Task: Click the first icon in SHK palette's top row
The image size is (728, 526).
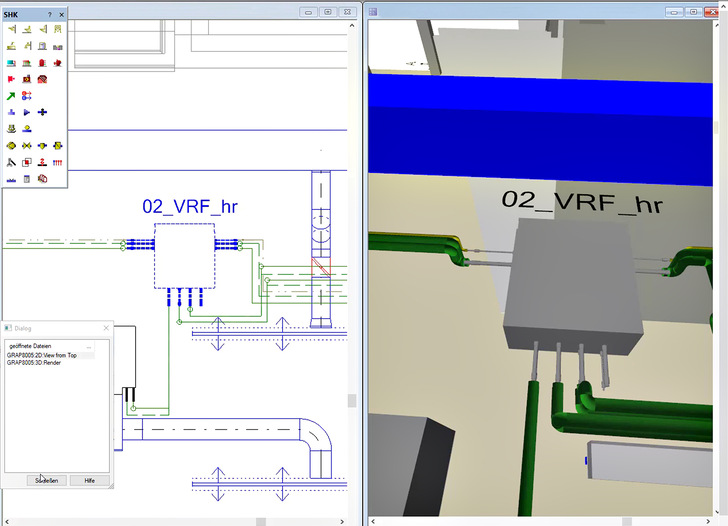Action: [11, 29]
